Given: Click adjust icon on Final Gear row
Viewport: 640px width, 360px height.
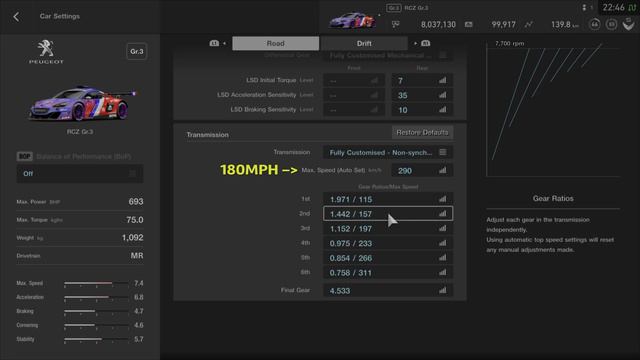Looking at the screenshot, I should click(x=442, y=291).
